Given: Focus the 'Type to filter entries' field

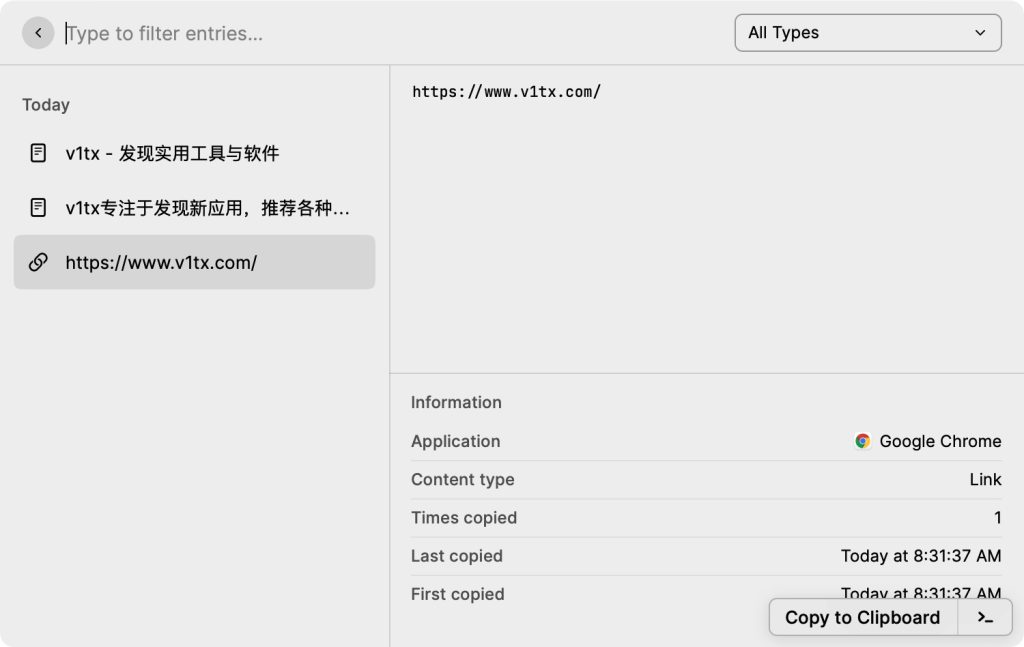Looking at the screenshot, I should (x=392, y=33).
